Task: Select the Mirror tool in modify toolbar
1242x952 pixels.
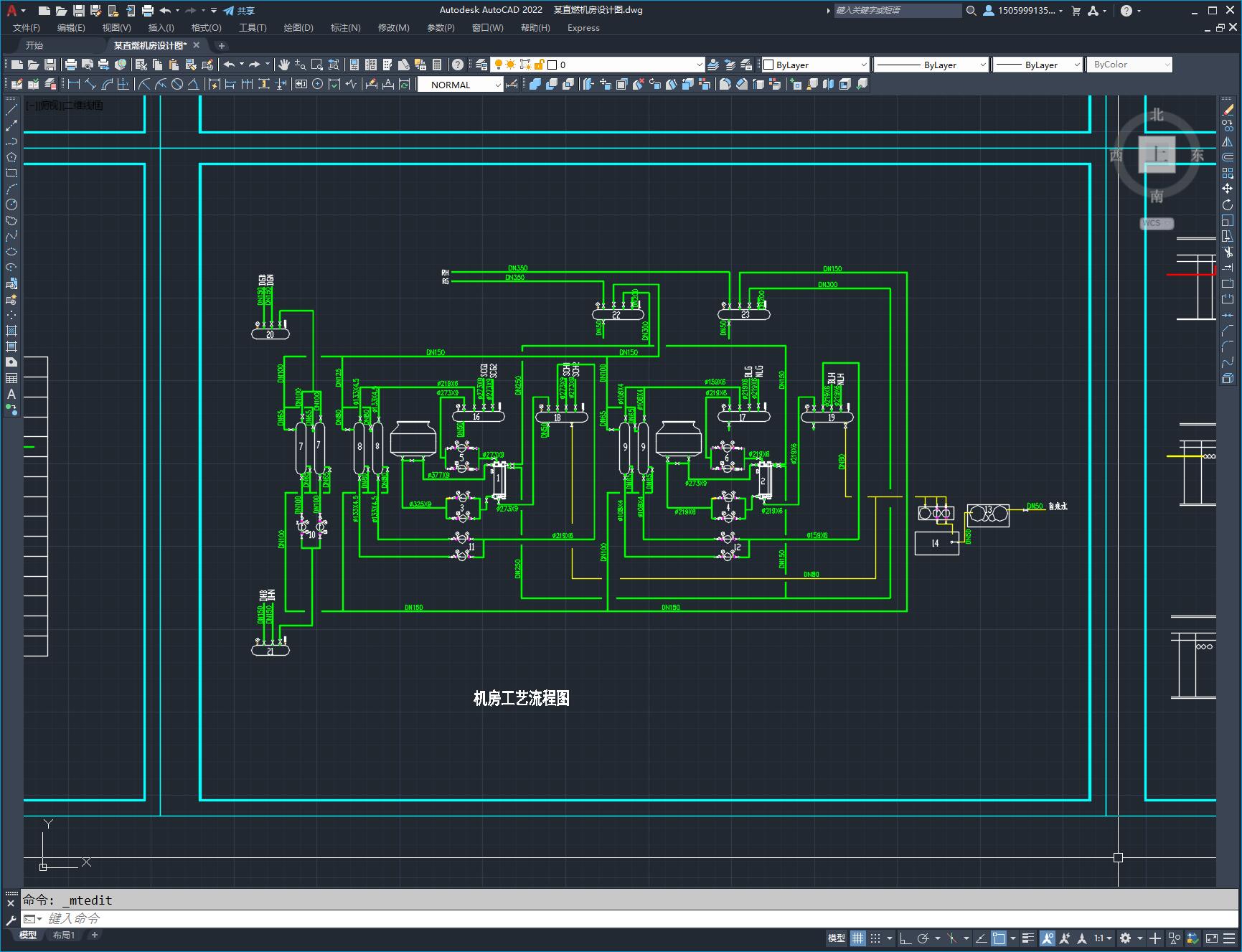Action: pos(1228,141)
